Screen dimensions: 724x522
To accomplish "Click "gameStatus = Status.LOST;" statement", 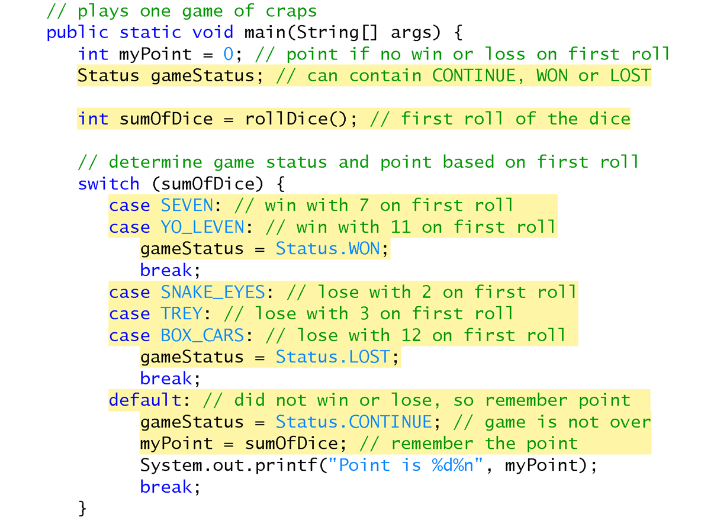I will (x=270, y=357).
